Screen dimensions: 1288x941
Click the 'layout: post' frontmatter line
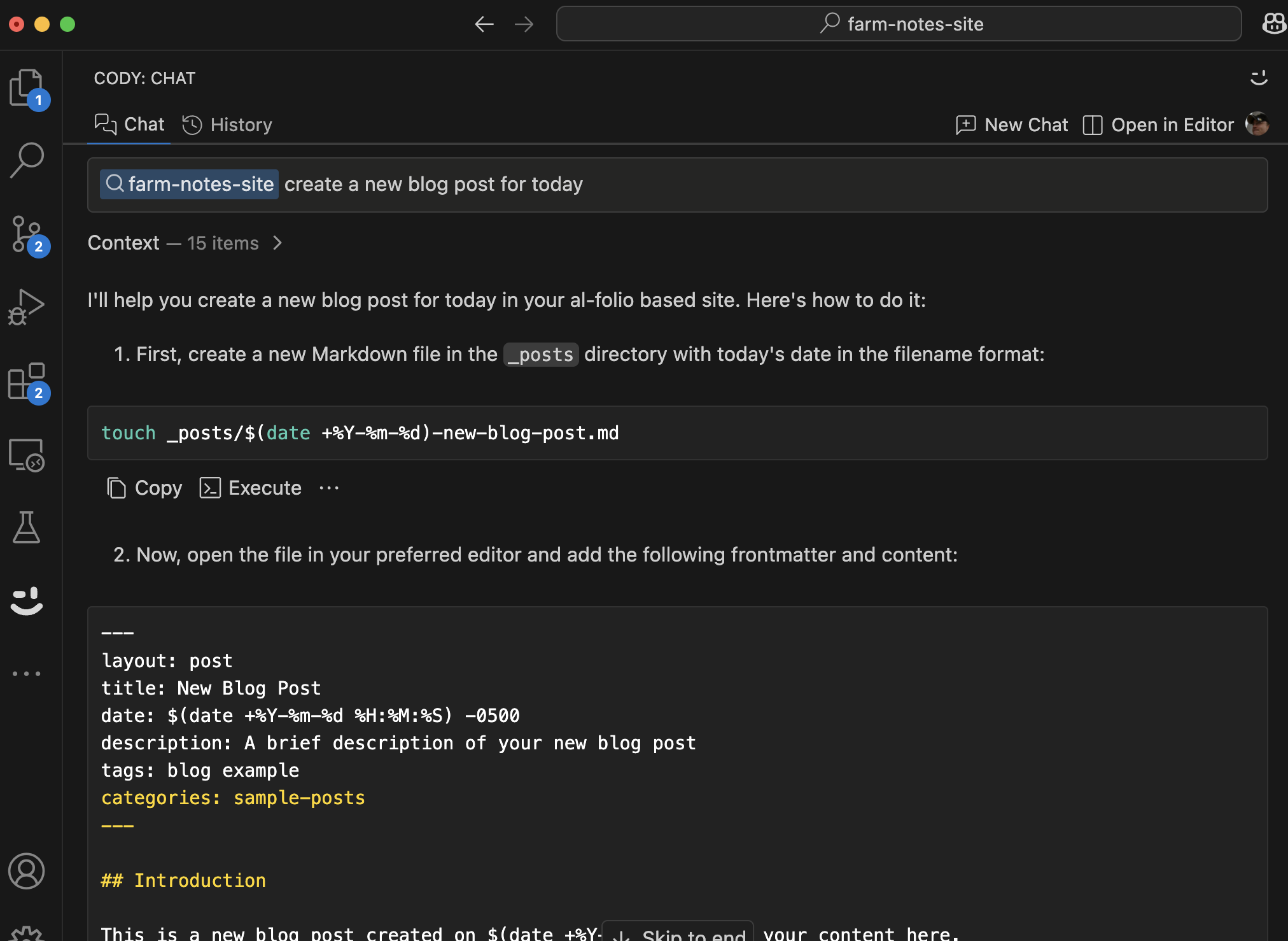[x=167, y=661]
